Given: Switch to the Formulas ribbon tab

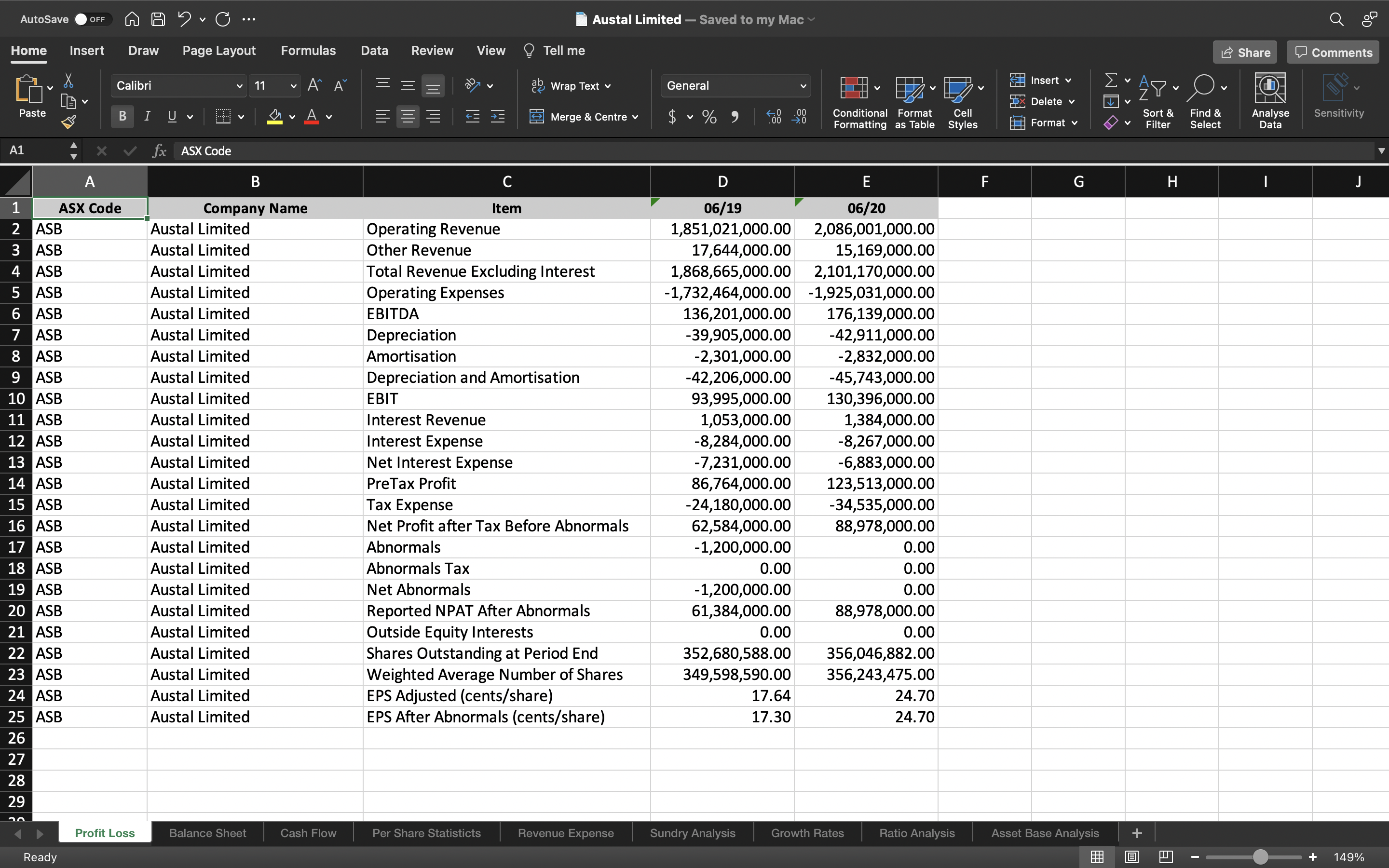Looking at the screenshot, I should click(x=308, y=51).
